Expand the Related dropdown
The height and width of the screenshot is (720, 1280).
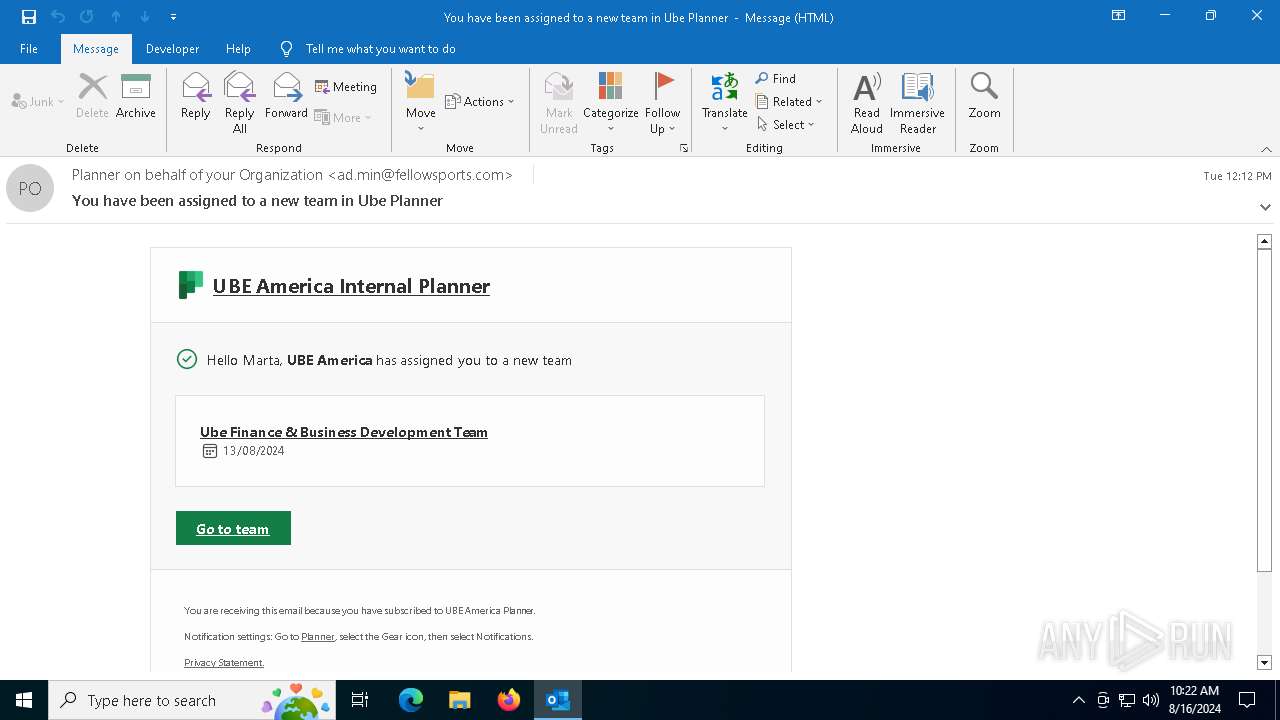(789, 101)
